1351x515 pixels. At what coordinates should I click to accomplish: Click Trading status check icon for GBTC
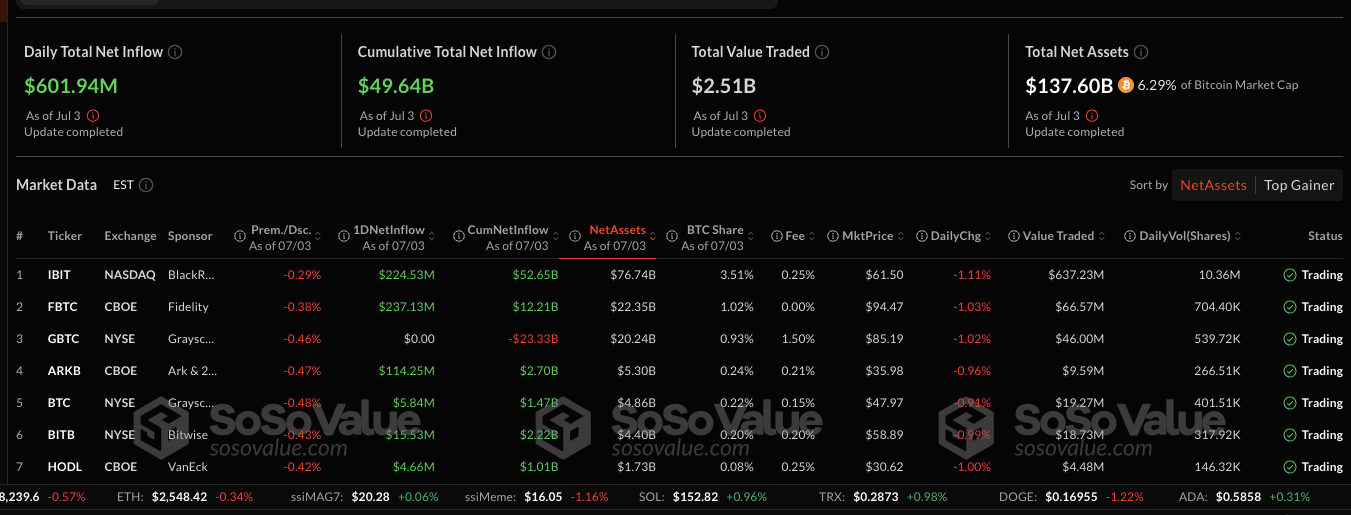pos(1290,339)
